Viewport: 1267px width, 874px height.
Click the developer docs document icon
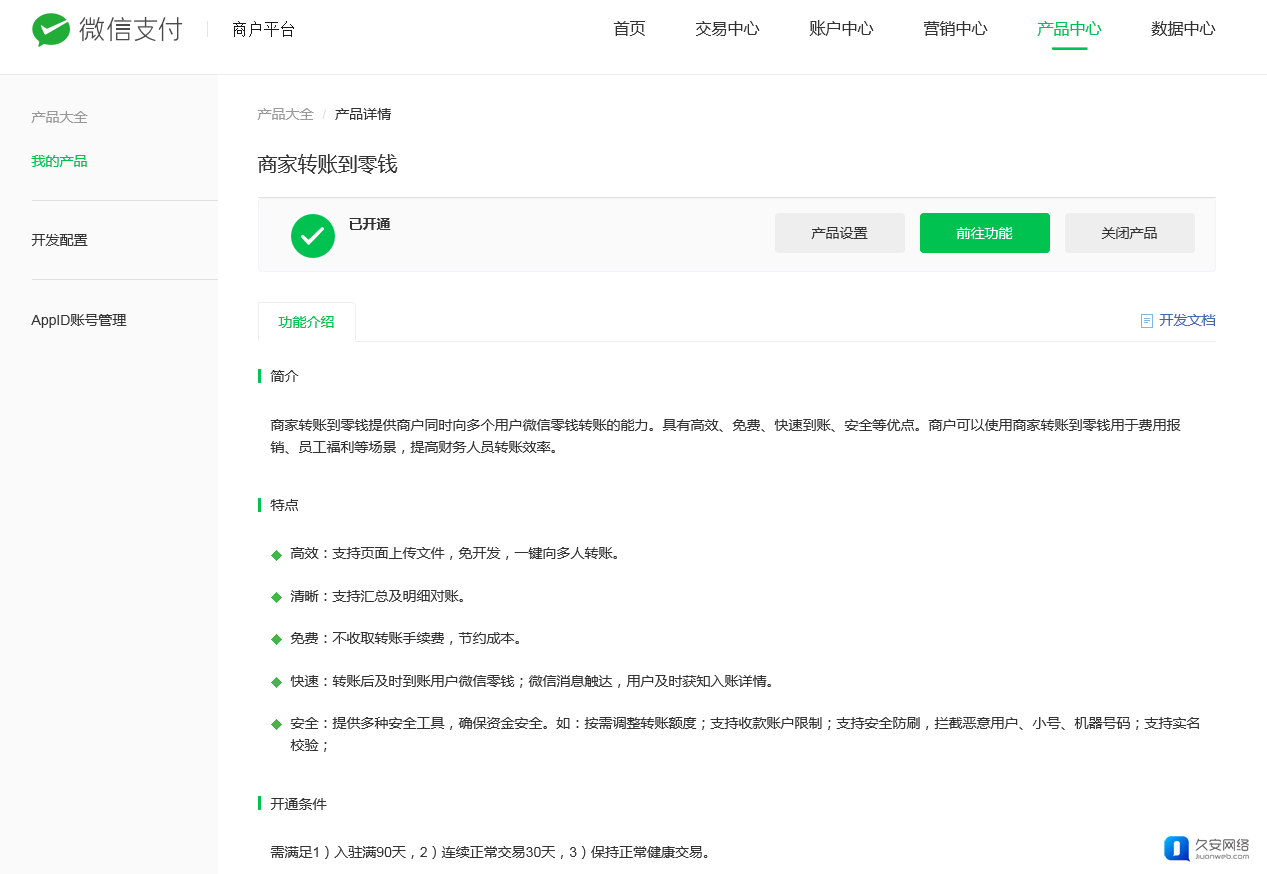(1147, 321)
